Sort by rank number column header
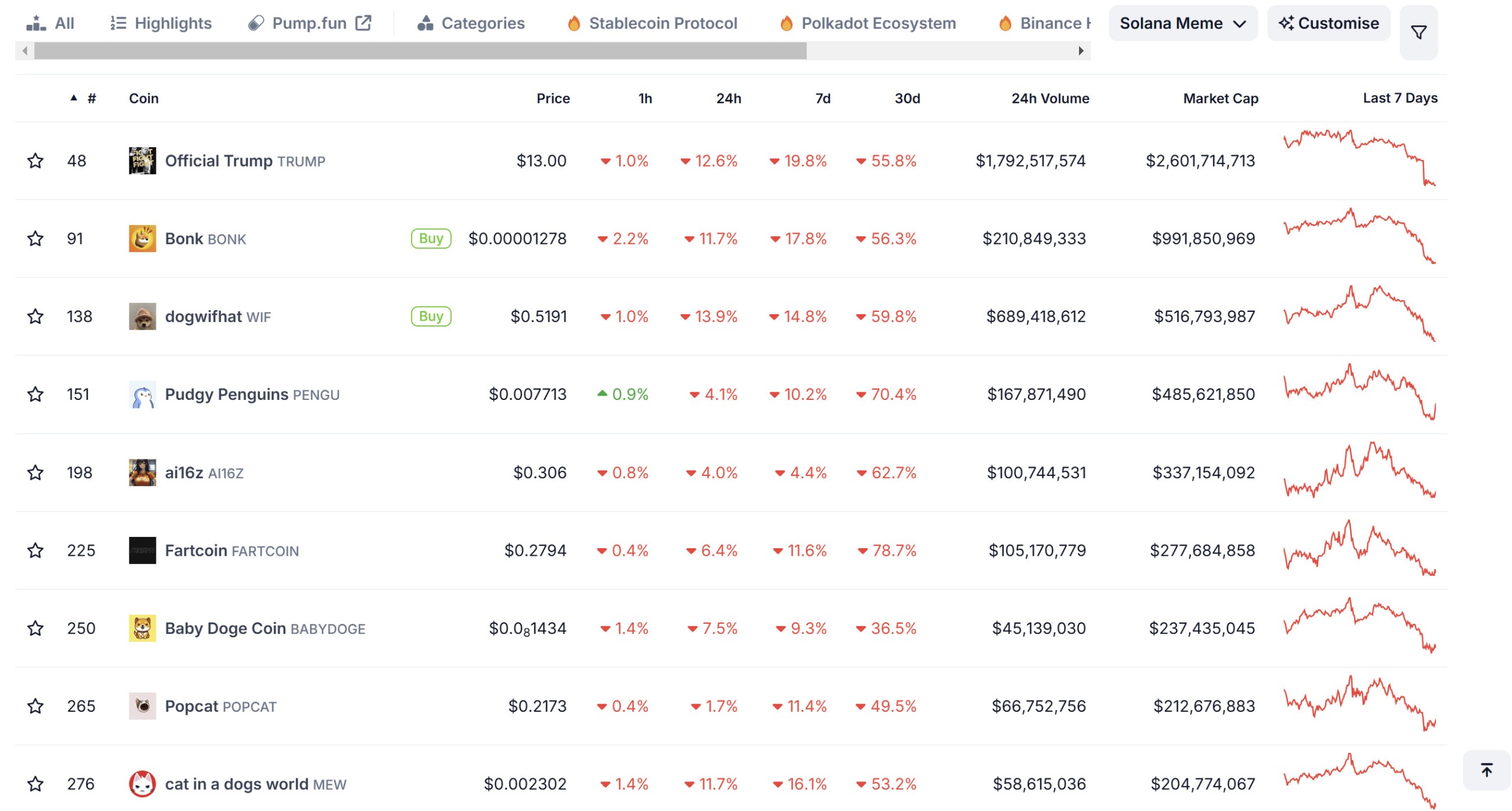The height and width of the screenshot is (811, 1512). [91, 98]
